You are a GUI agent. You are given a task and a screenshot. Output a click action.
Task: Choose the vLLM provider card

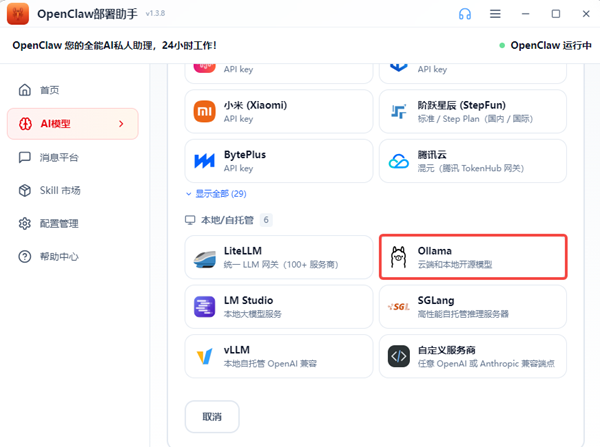(x=279, y=356)
